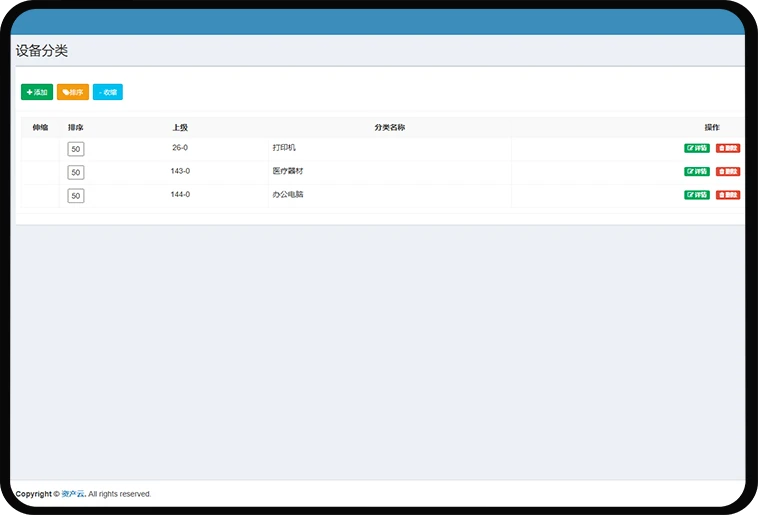Focus the sort order field for 办公电脑
The image size is (758, 515).
[76, 196]
